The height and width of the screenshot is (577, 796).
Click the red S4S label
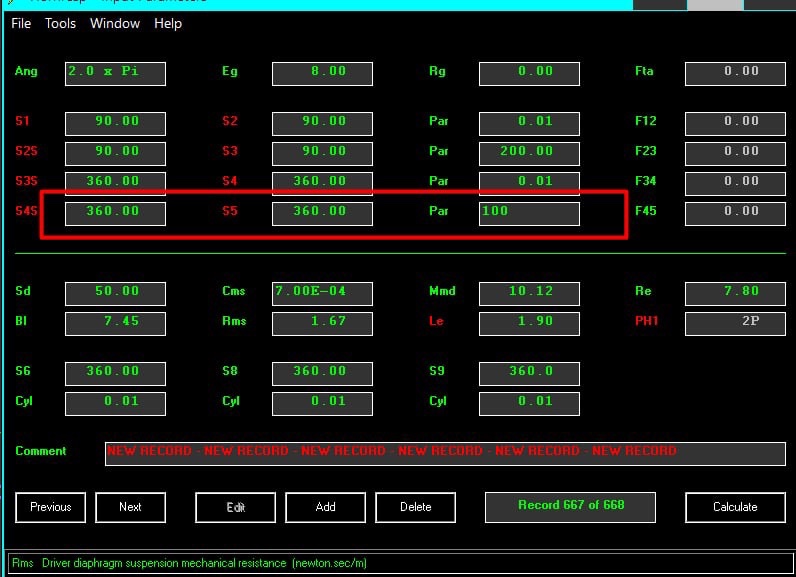coord(26,211)
